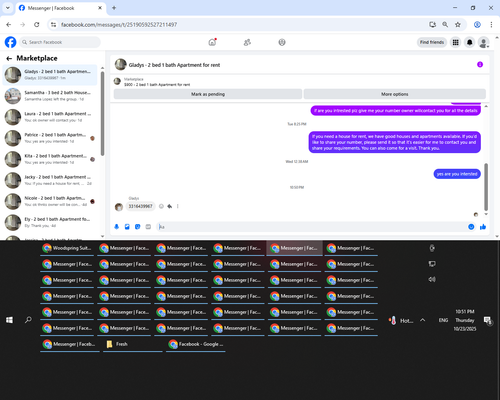The image size is (500, 400).
Task: Attach a file using the photo icon
Action: (x=127, y=227)
